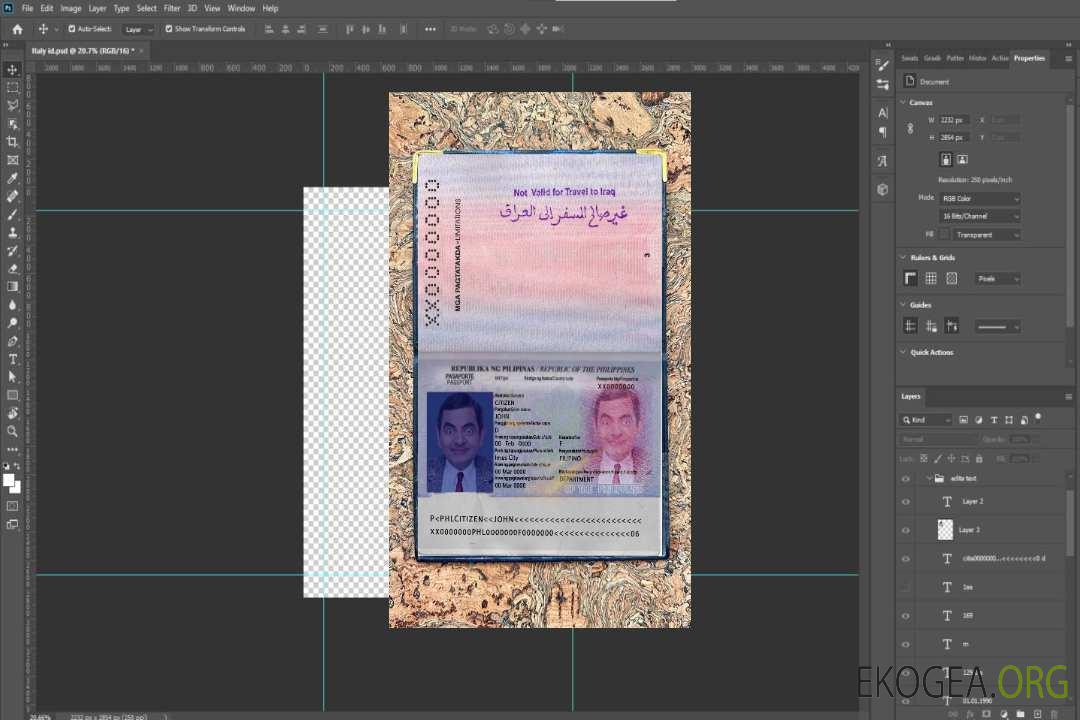Open the Paragraph panel icon
The width and height of the screenshot is (1080, 720).
pos(882,132)
